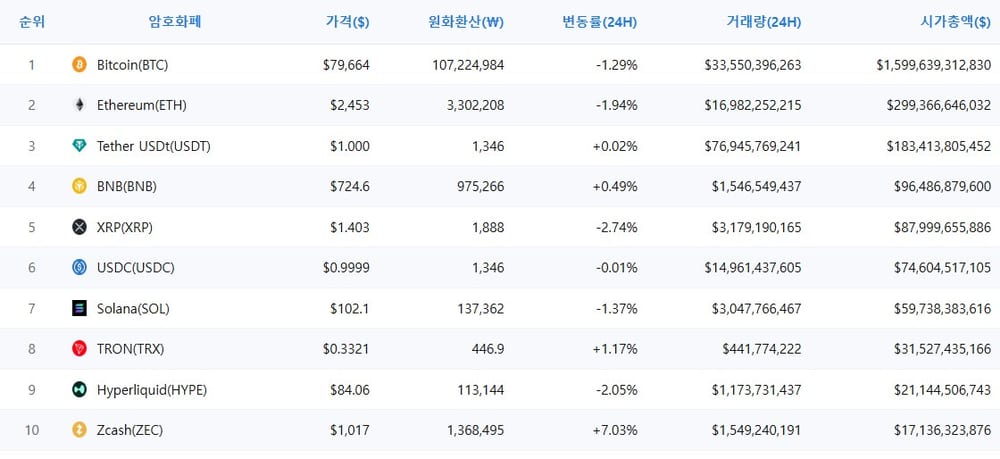The image size is (1000, 459).
Task: Select Ethereum won value 3,302,208
Action: (x=476, y=106)
